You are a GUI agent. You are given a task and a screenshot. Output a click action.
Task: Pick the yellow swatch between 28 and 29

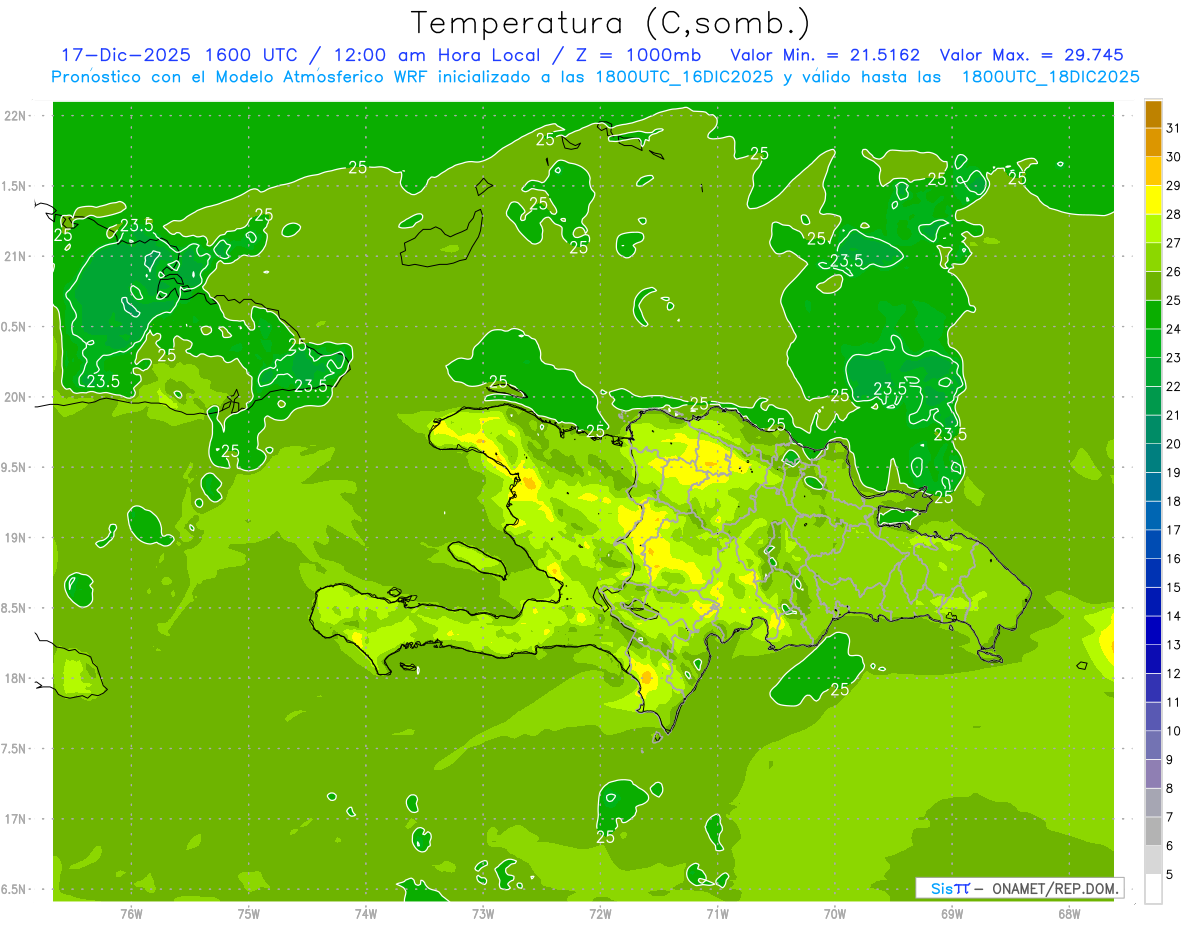coord(1153,200)
